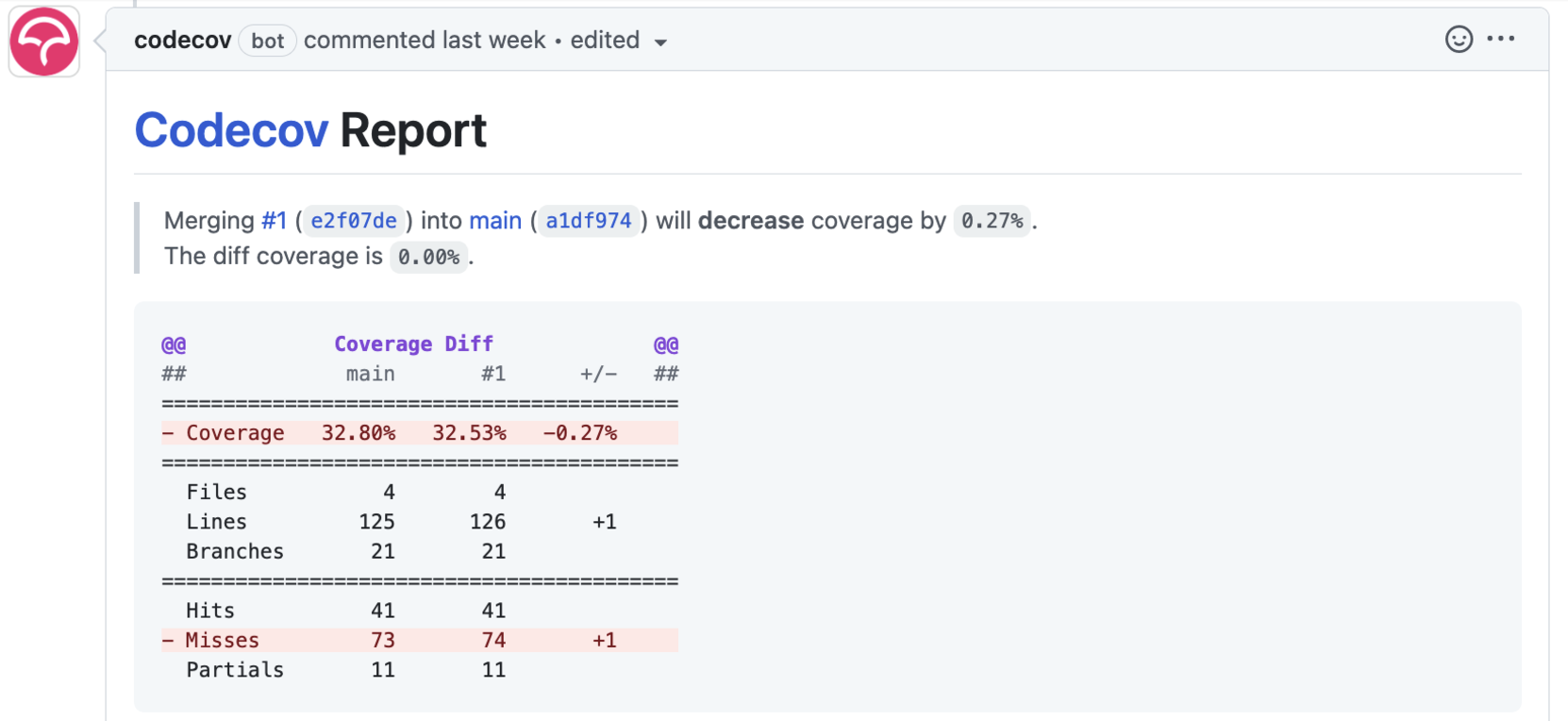Click the word 'Report' in the heading
1568x721 pixels.
[413, 130]
